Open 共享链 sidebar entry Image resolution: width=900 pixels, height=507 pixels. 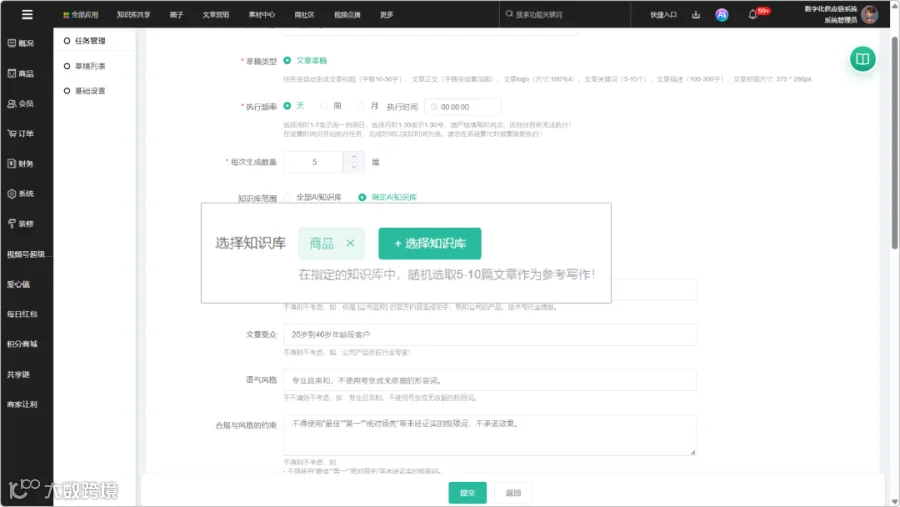[x=18, y=374]
